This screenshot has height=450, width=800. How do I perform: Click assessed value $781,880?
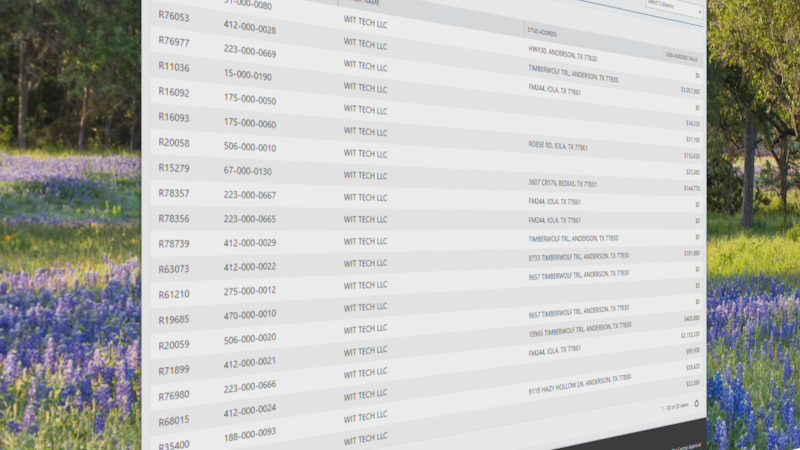692,253
